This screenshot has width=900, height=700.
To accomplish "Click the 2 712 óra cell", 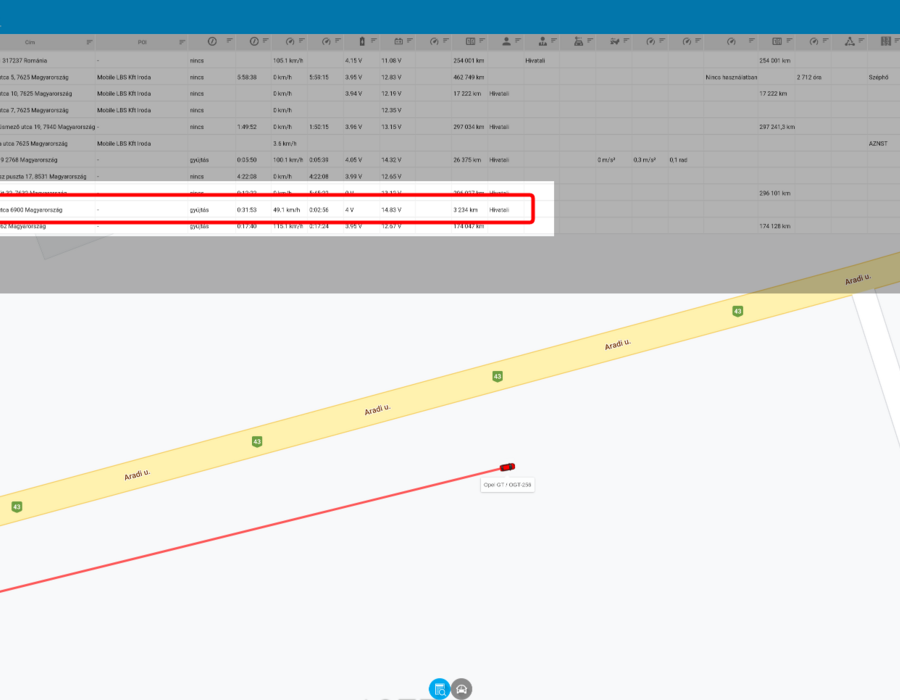I will (x=809, y=77).
